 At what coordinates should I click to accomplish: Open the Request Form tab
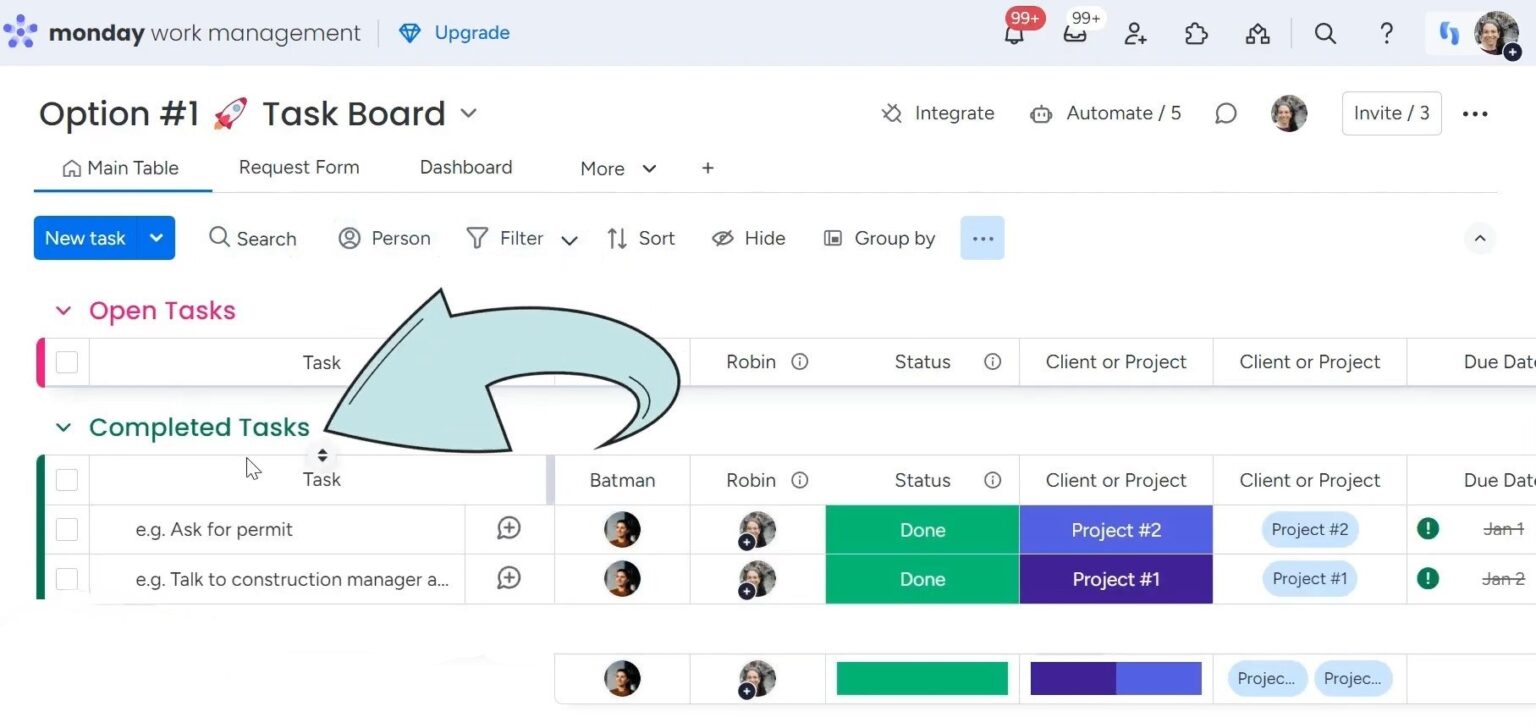coord(299,167)
